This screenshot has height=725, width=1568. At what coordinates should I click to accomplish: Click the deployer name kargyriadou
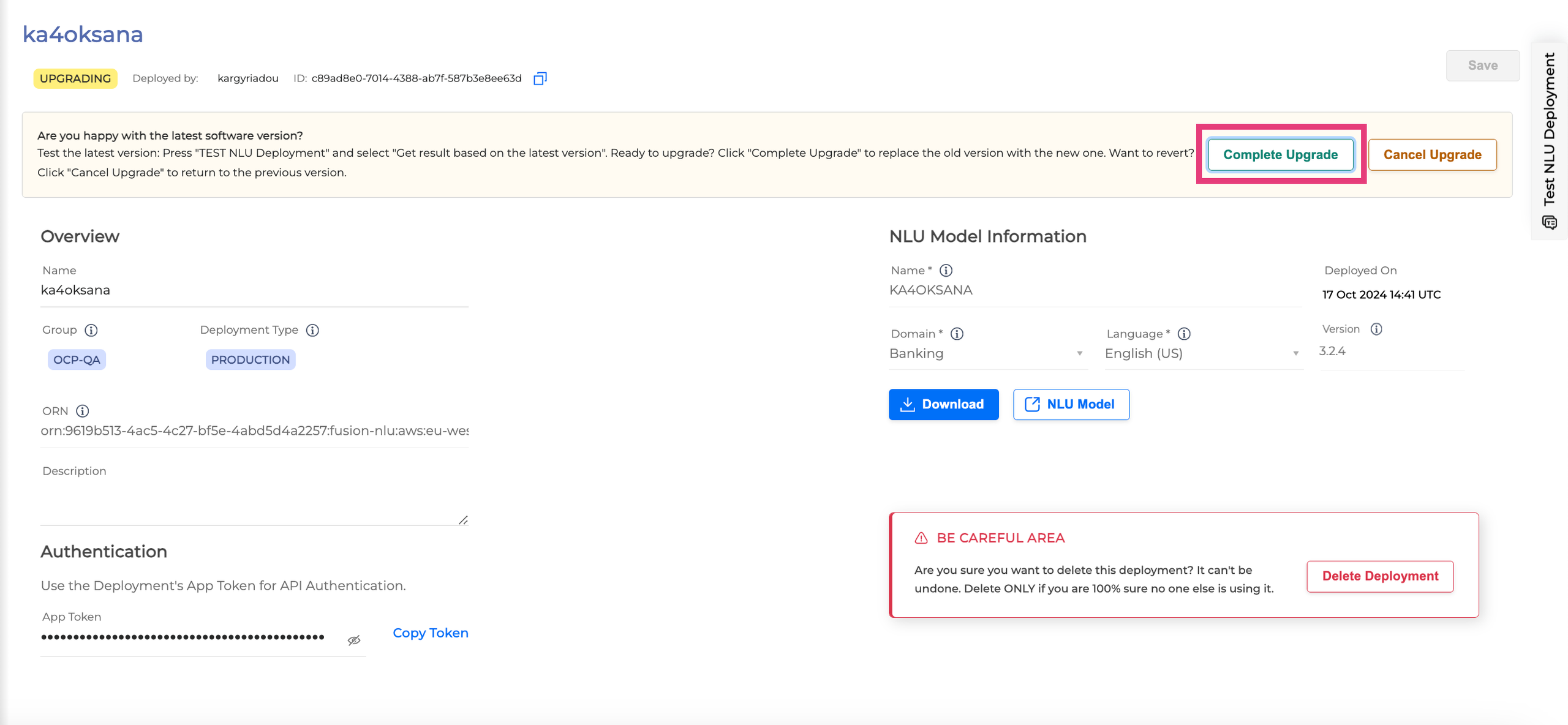click(x=248, y=78)
